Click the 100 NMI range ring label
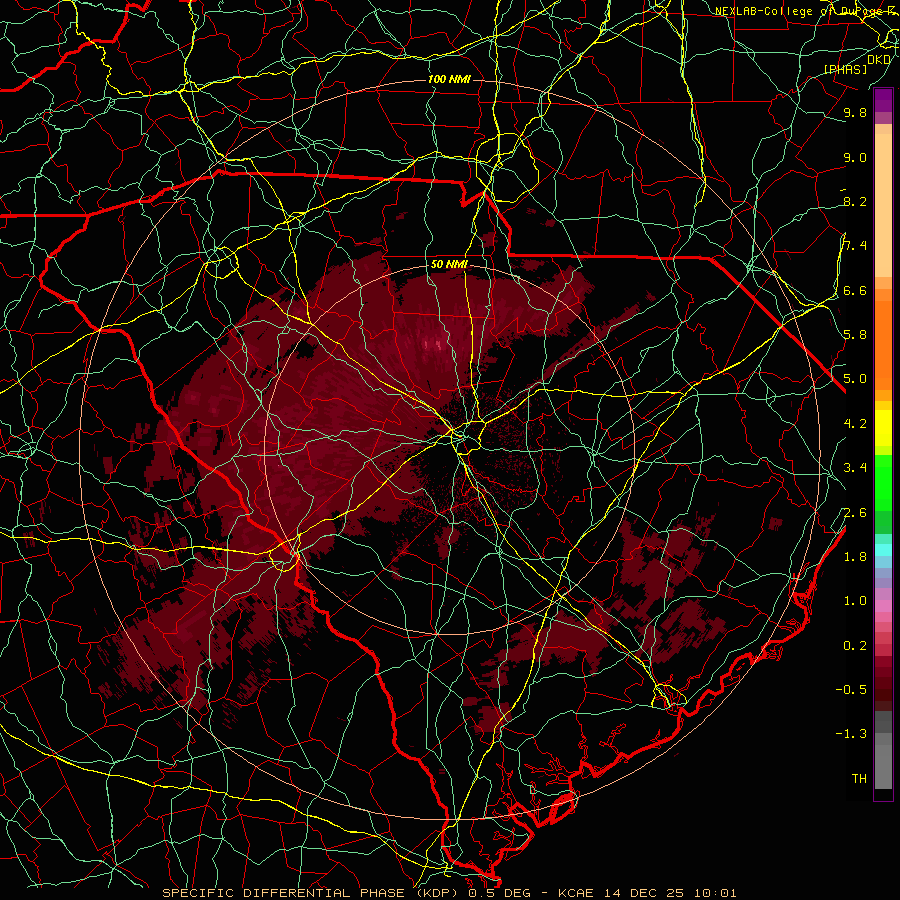 [449, 79]
